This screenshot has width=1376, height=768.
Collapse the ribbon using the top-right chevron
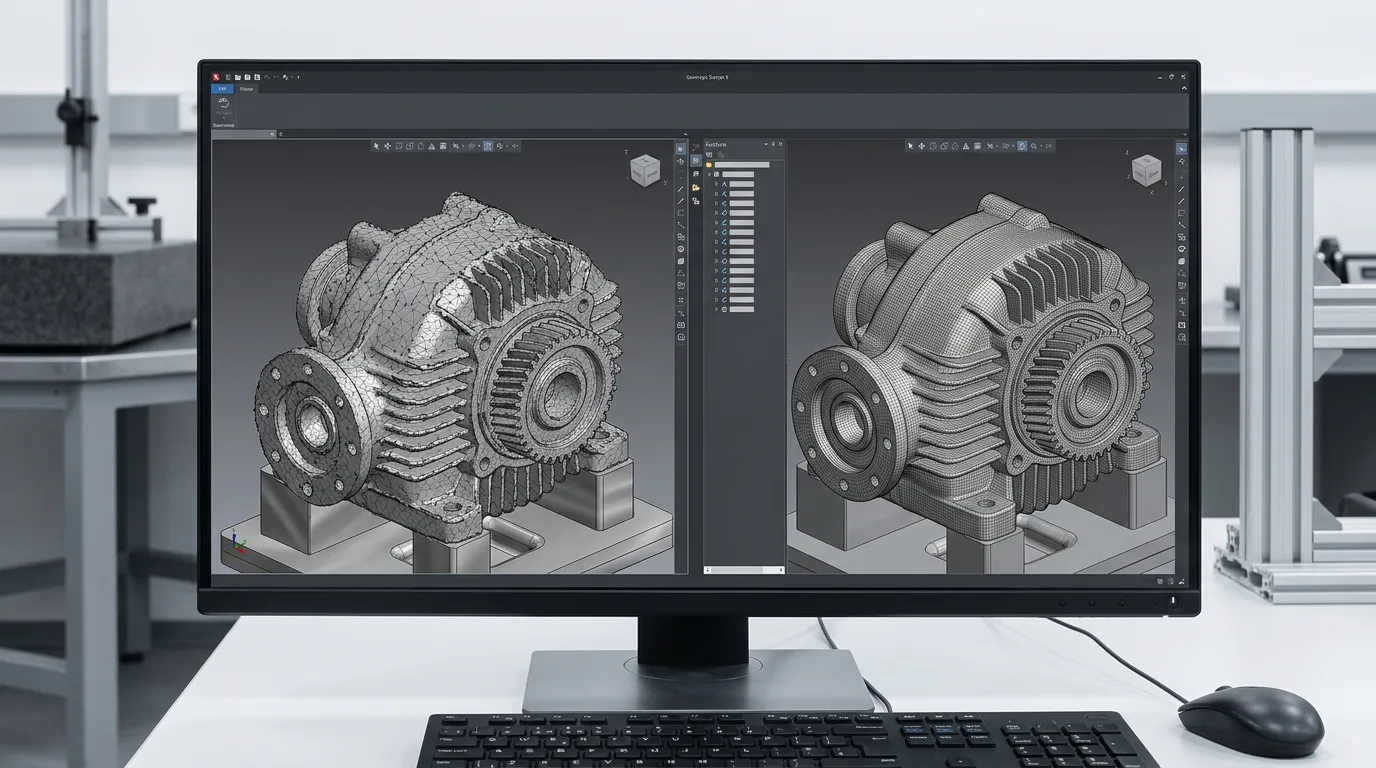(x=1184, y=88)
